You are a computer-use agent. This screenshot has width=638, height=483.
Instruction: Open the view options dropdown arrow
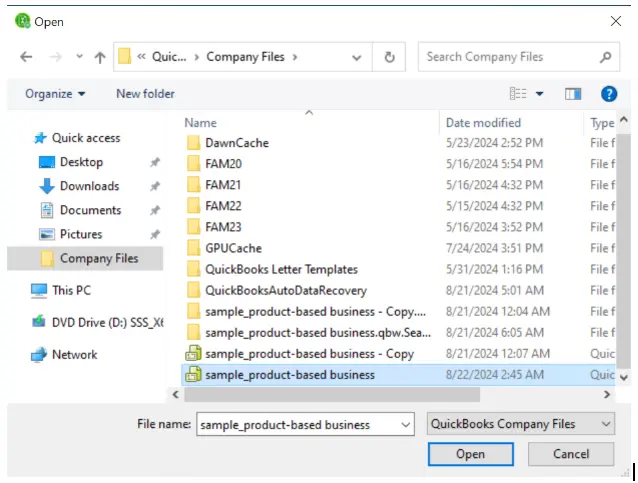[540, 94]
